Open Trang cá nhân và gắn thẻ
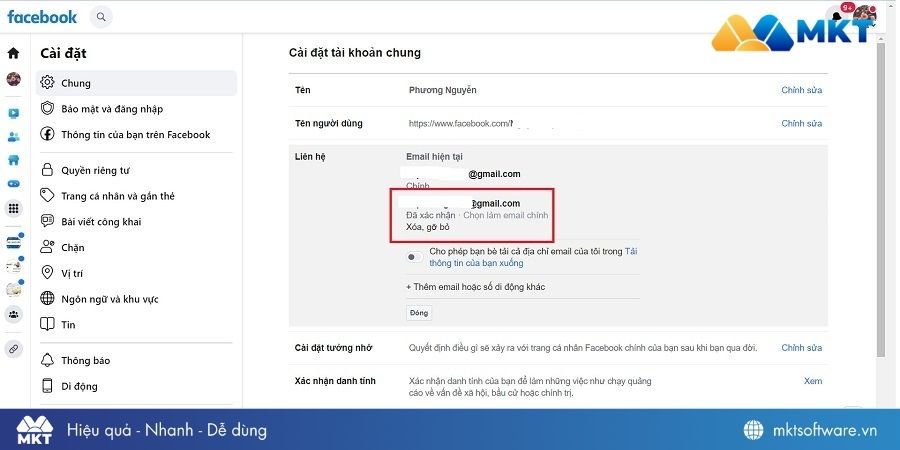The width and height of the screenshot is (900, 450). (136, 196)
